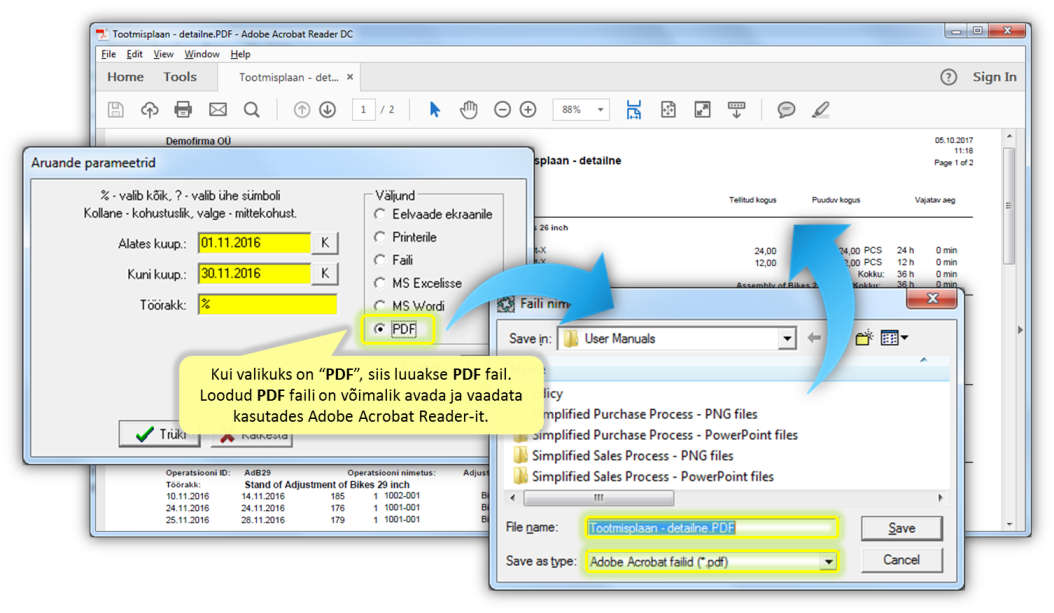The width and height of the screenshot is (1054, 613).
Task: Click the email envelope icon in toolbar
Action: (217, 110)
